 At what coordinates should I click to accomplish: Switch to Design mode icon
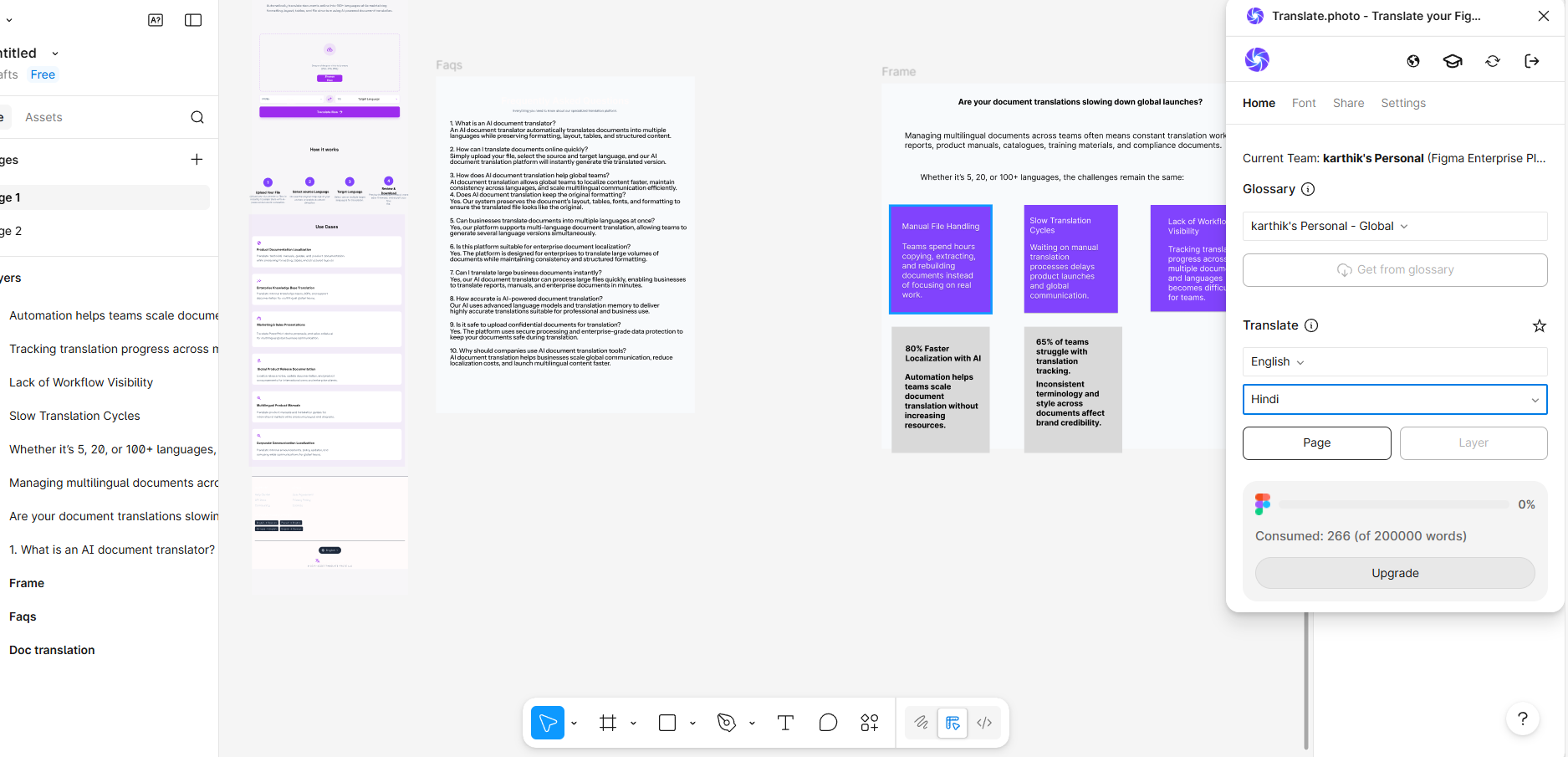tap(953, 723)
